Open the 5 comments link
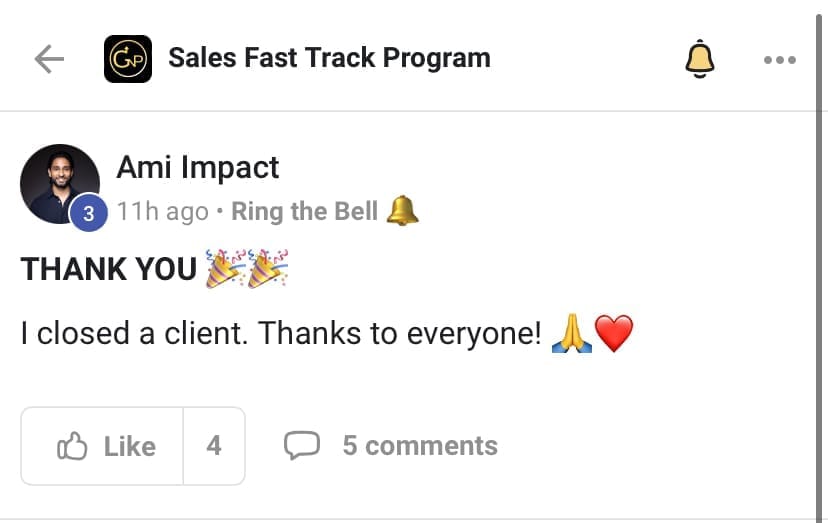Viewport: 828px width, 523px height. 419,445
